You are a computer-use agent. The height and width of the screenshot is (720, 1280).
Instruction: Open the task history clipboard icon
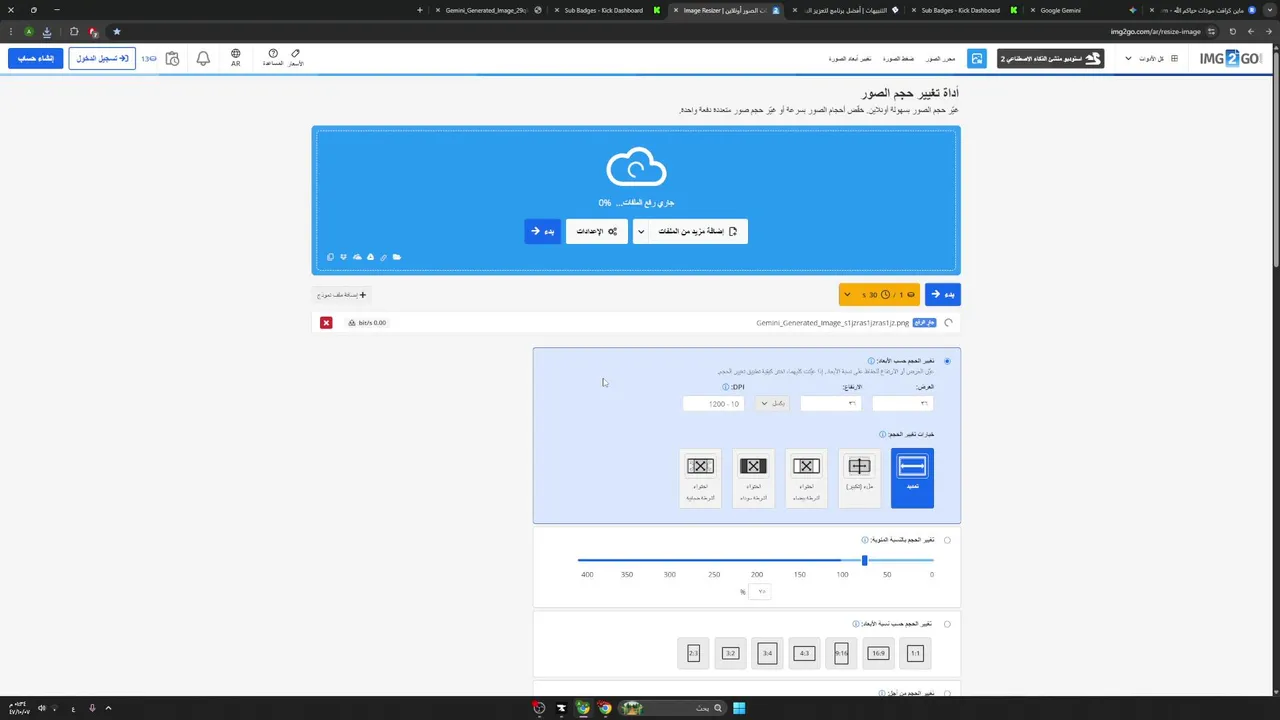pyautogui.click(x=172, y=59)
